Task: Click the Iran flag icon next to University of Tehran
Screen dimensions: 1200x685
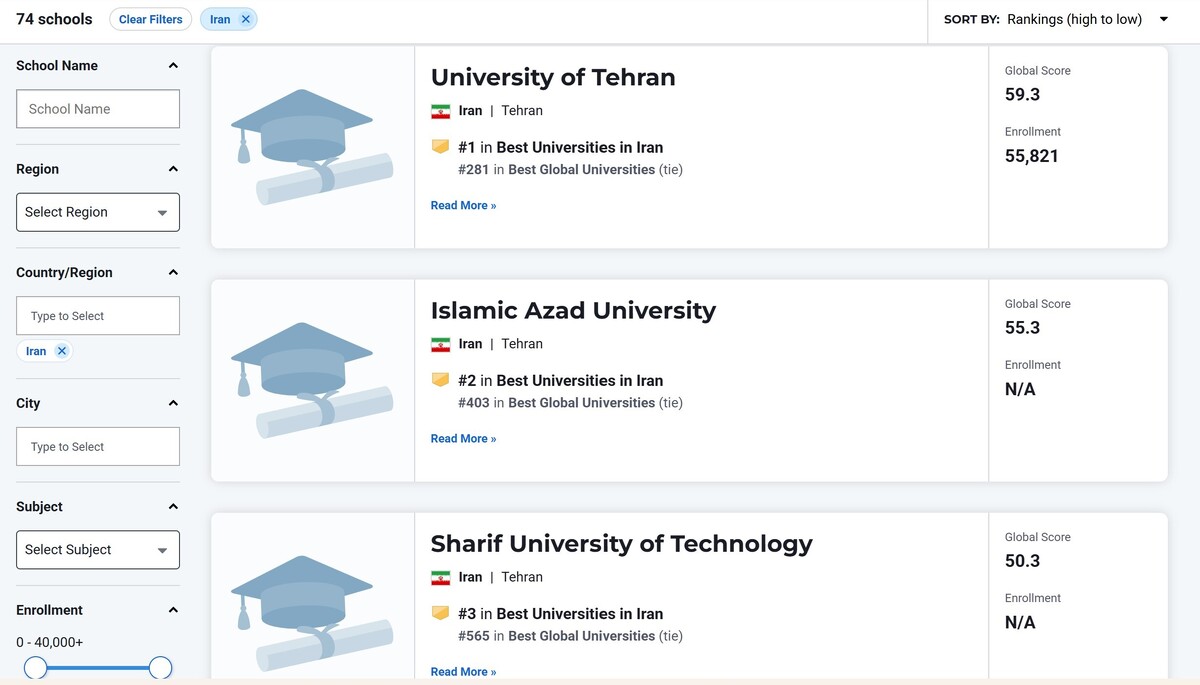Action: click(441, 111)
